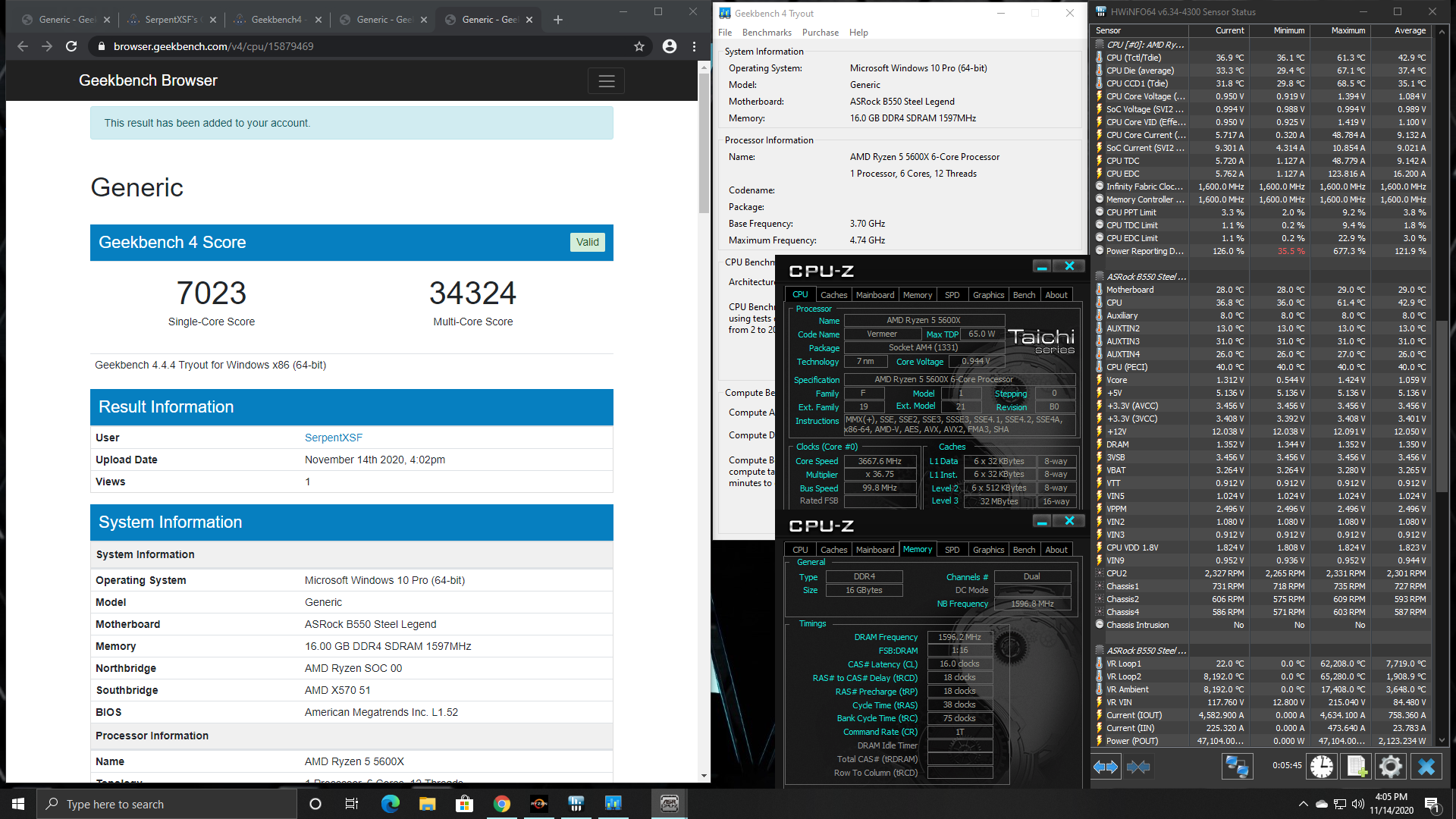Screen dimensions: 1456x819
Task: Open the notification action center
Action: point(1432,804)
